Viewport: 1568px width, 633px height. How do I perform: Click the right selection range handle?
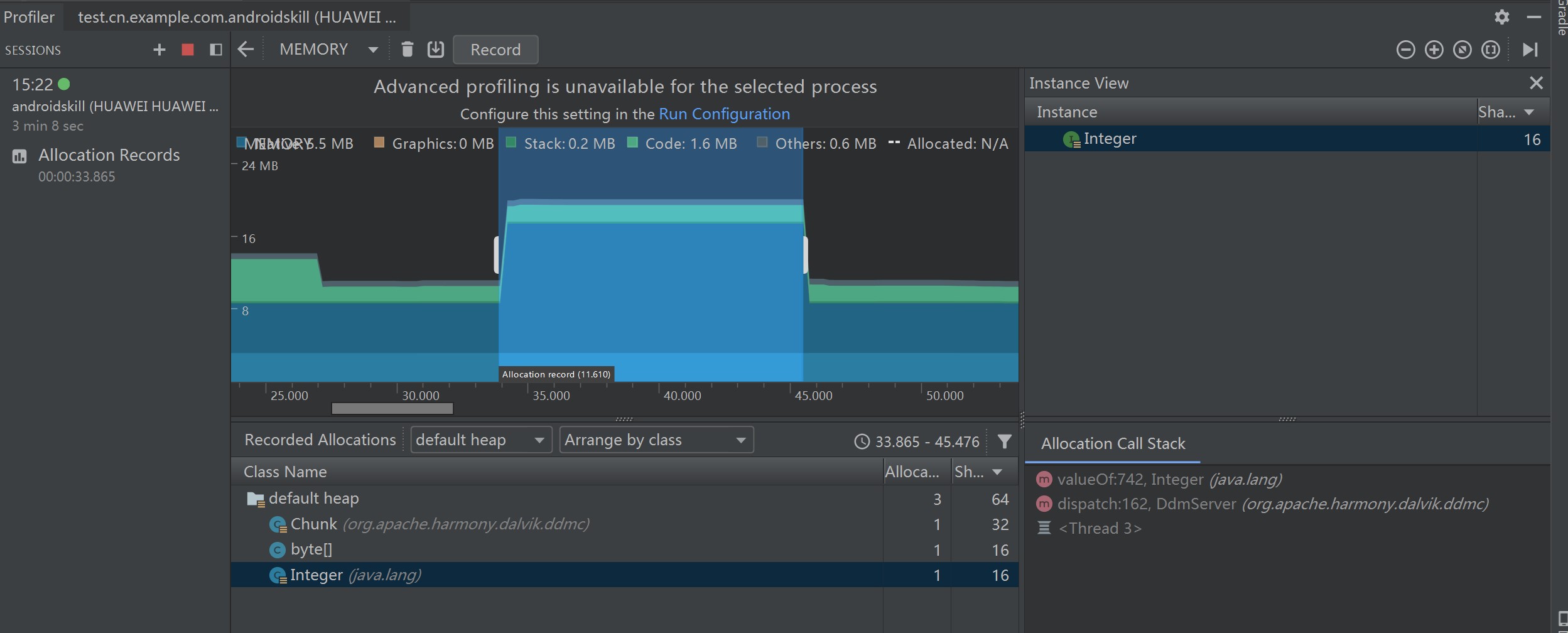click(x=806, y=254)
